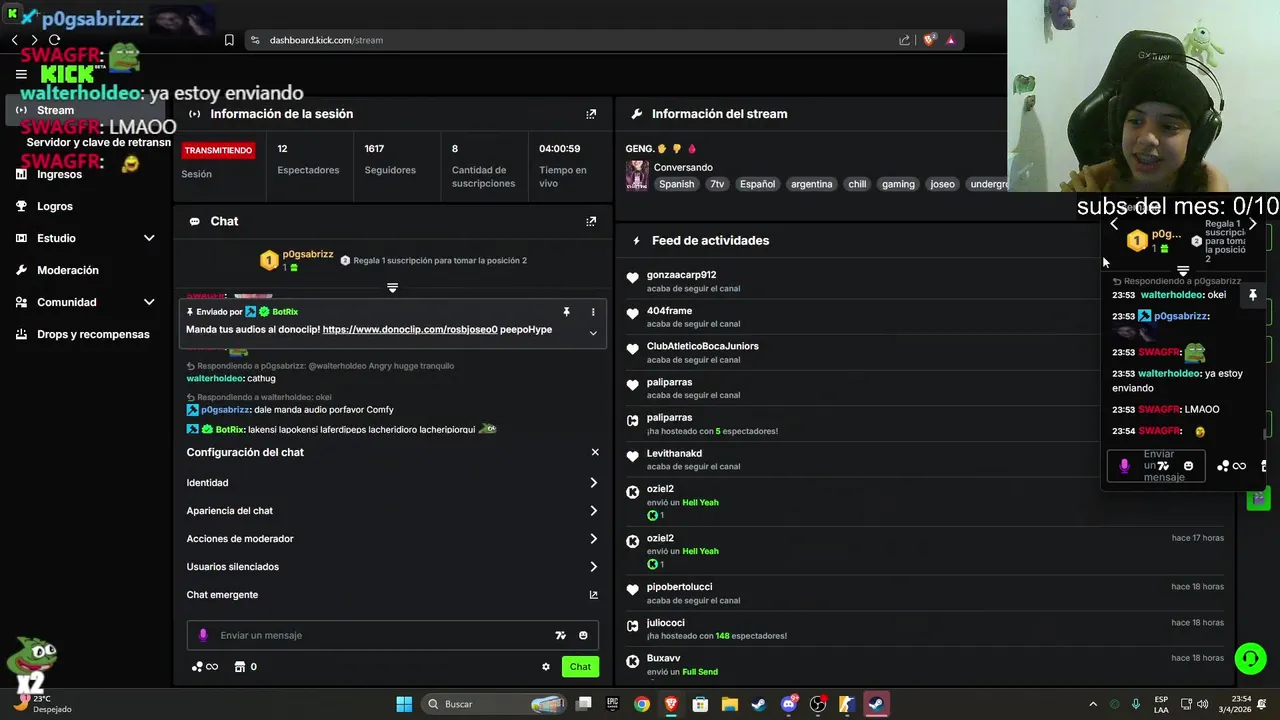Click the green support headset button
The image size is (1280, 720).
[1250, 658]
